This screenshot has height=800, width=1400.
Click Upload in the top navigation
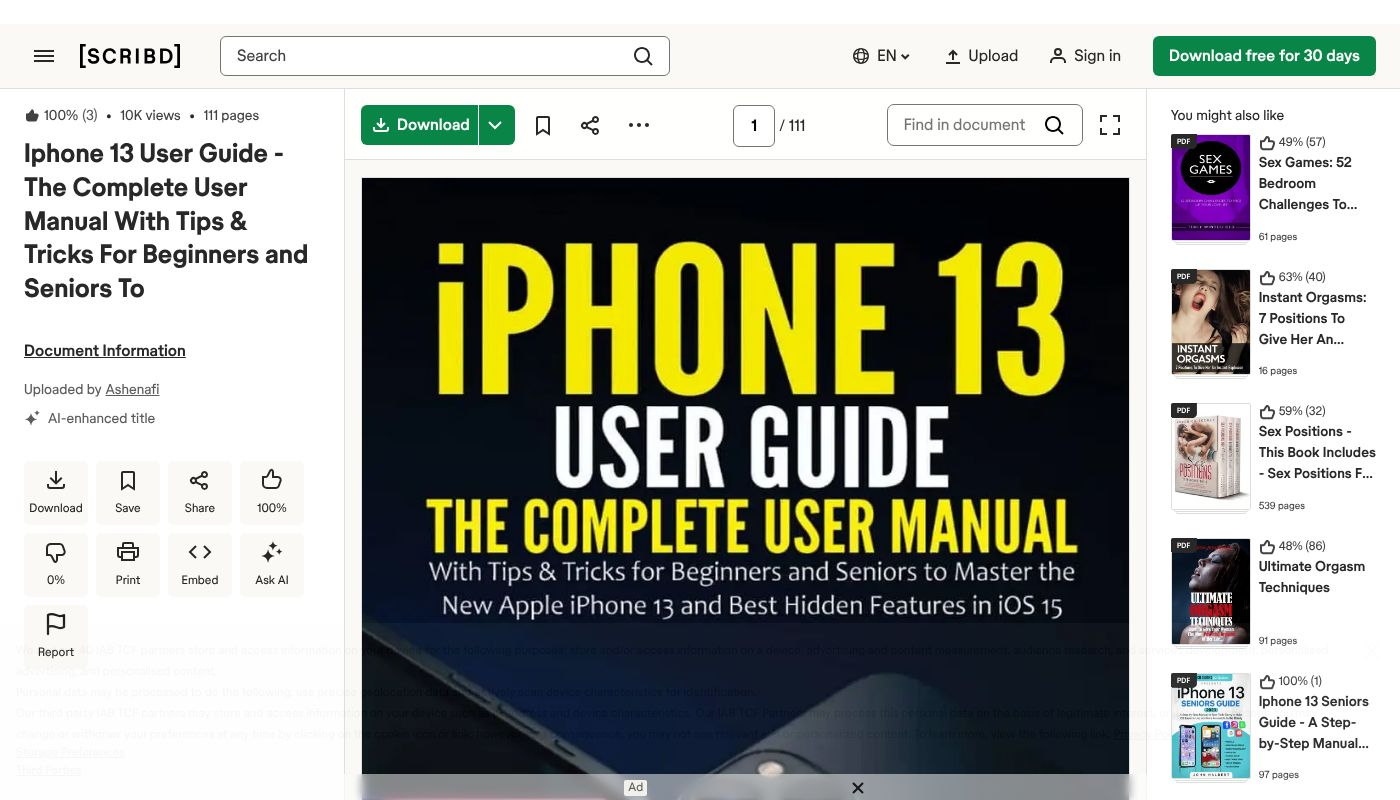click(981, 56)
